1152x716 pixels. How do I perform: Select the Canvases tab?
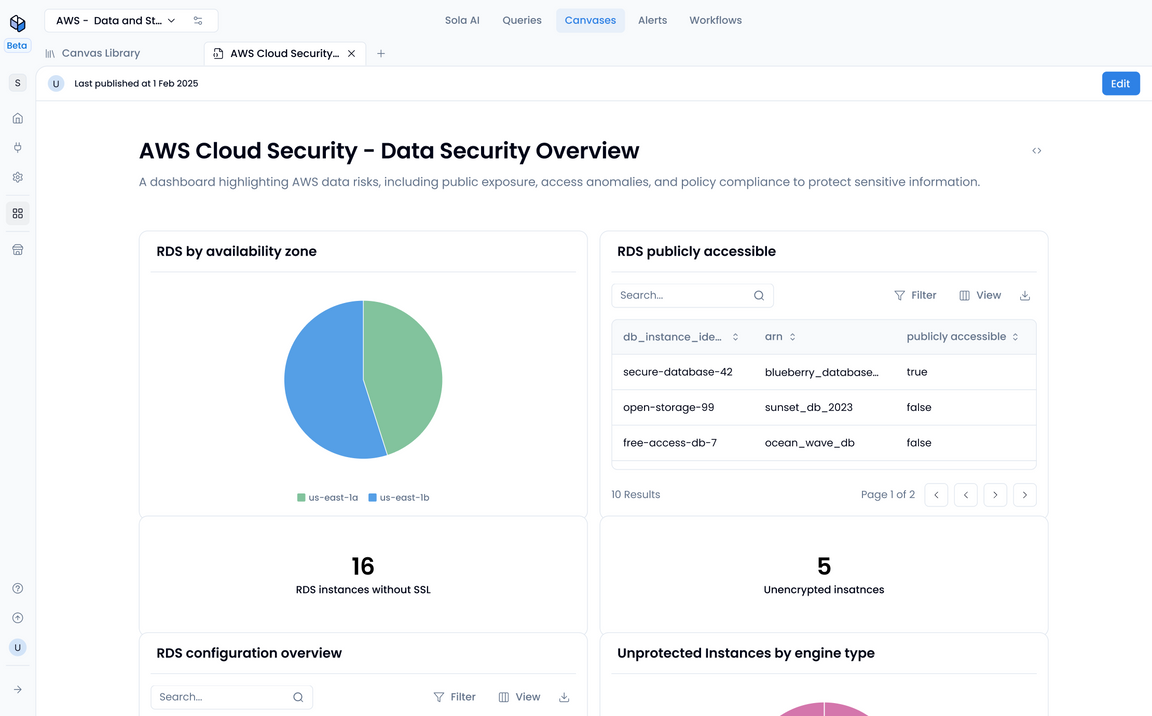[x=590, y=21]
